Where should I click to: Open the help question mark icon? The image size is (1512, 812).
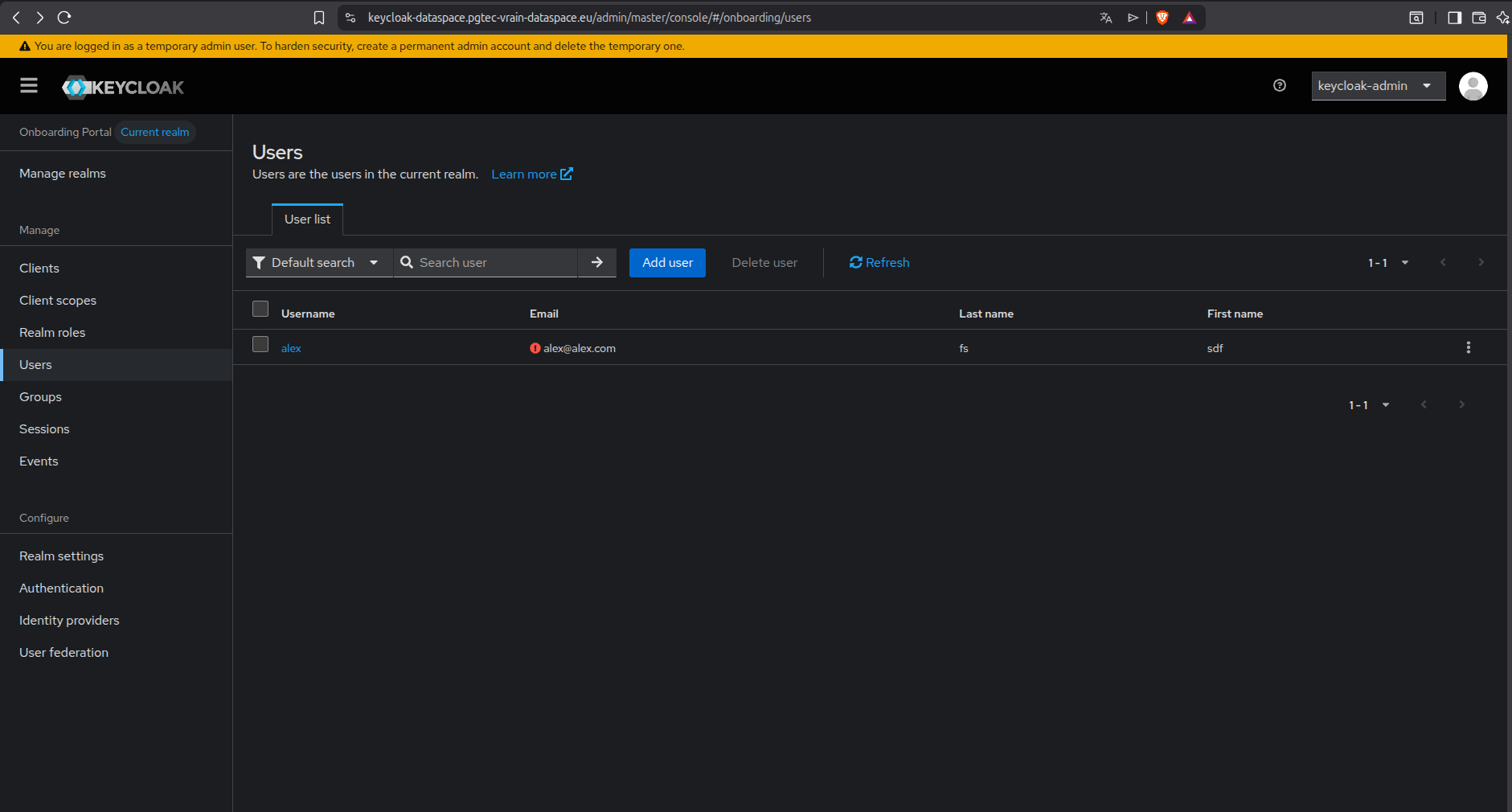coord(1280,85)
